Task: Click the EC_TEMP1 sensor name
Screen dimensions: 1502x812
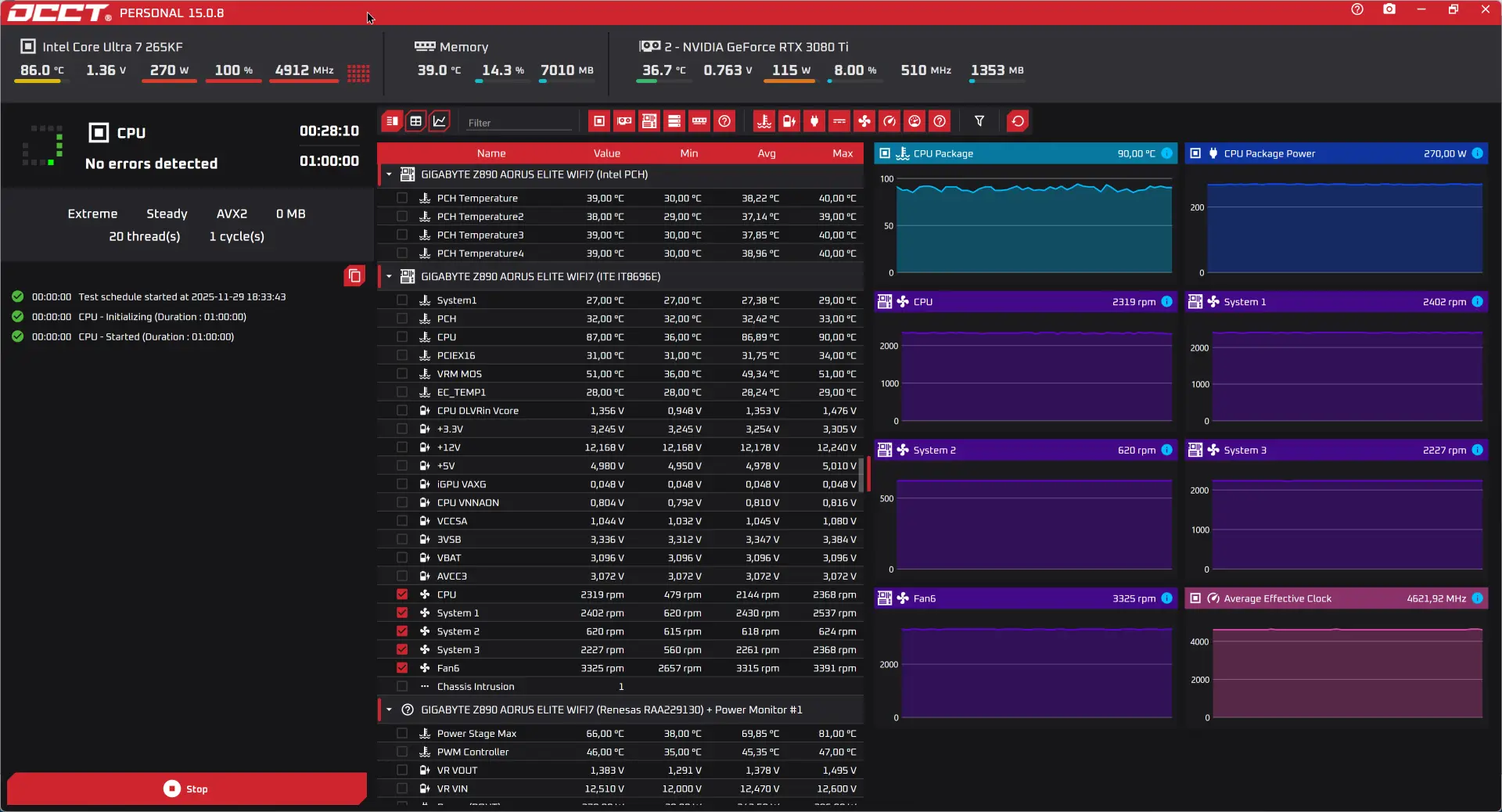Action: [x=462, y=393]
